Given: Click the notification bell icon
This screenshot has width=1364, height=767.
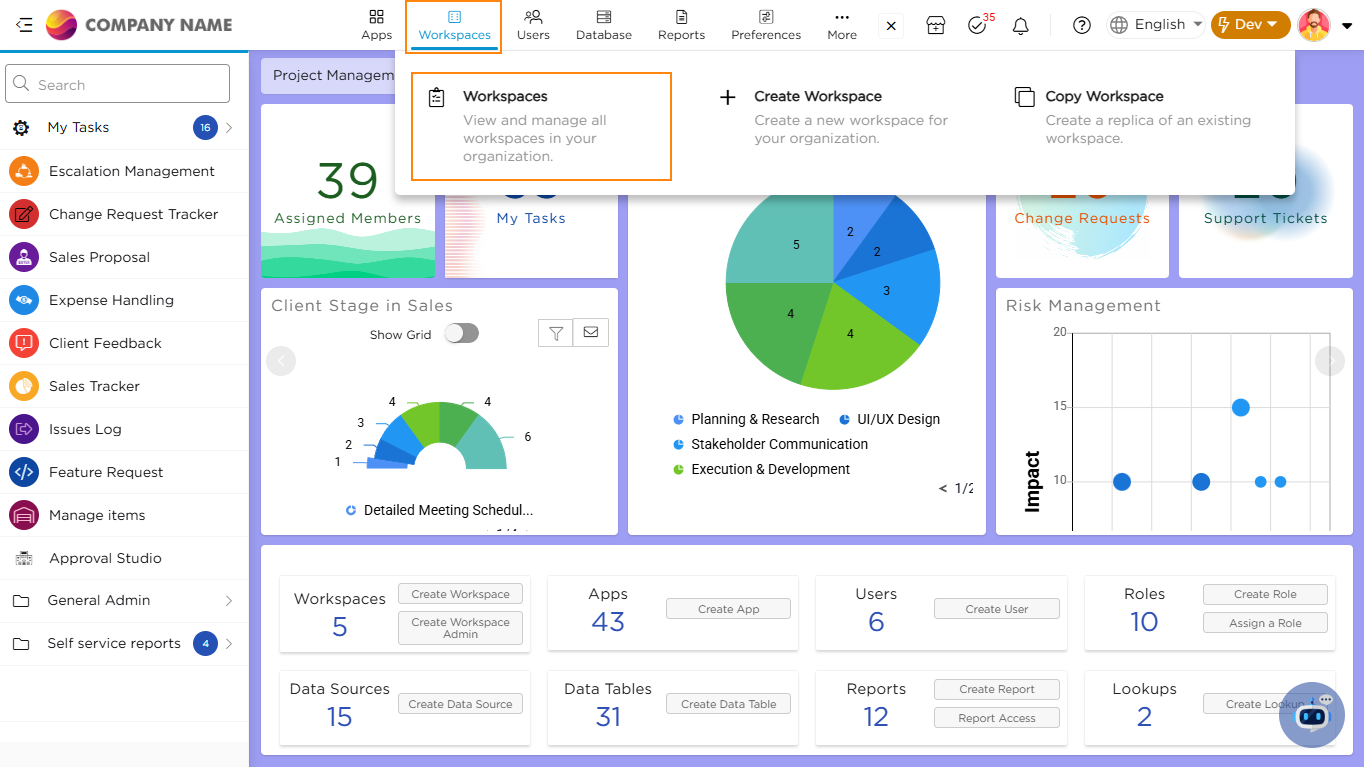Looking at the screenshot, I should (1020, 26).
